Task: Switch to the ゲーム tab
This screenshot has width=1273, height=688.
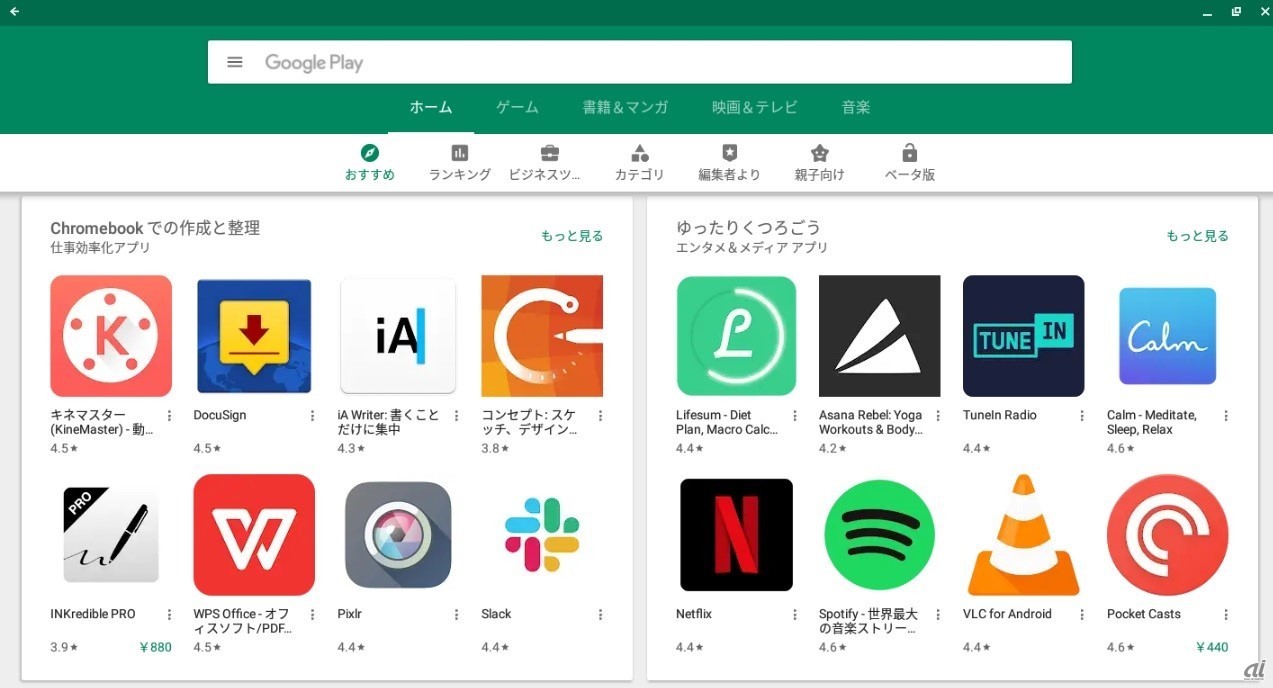Action: (x=517, y=107)
